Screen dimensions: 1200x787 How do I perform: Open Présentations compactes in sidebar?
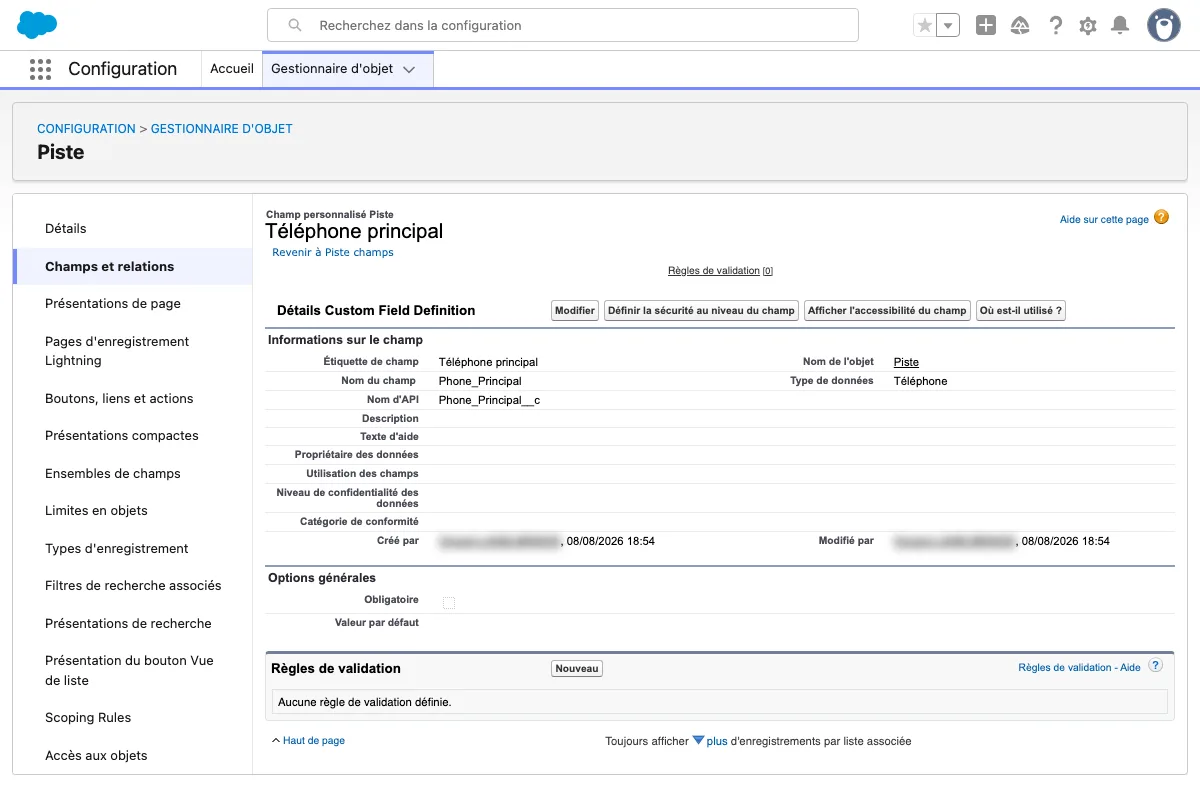point(122,436)
